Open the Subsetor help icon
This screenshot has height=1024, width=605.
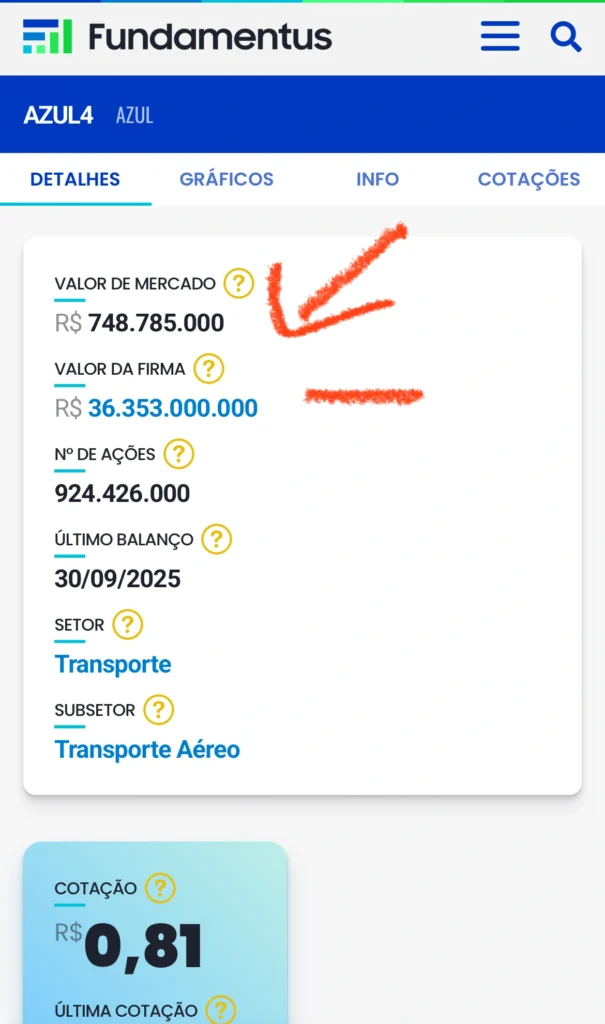[158, 710]
